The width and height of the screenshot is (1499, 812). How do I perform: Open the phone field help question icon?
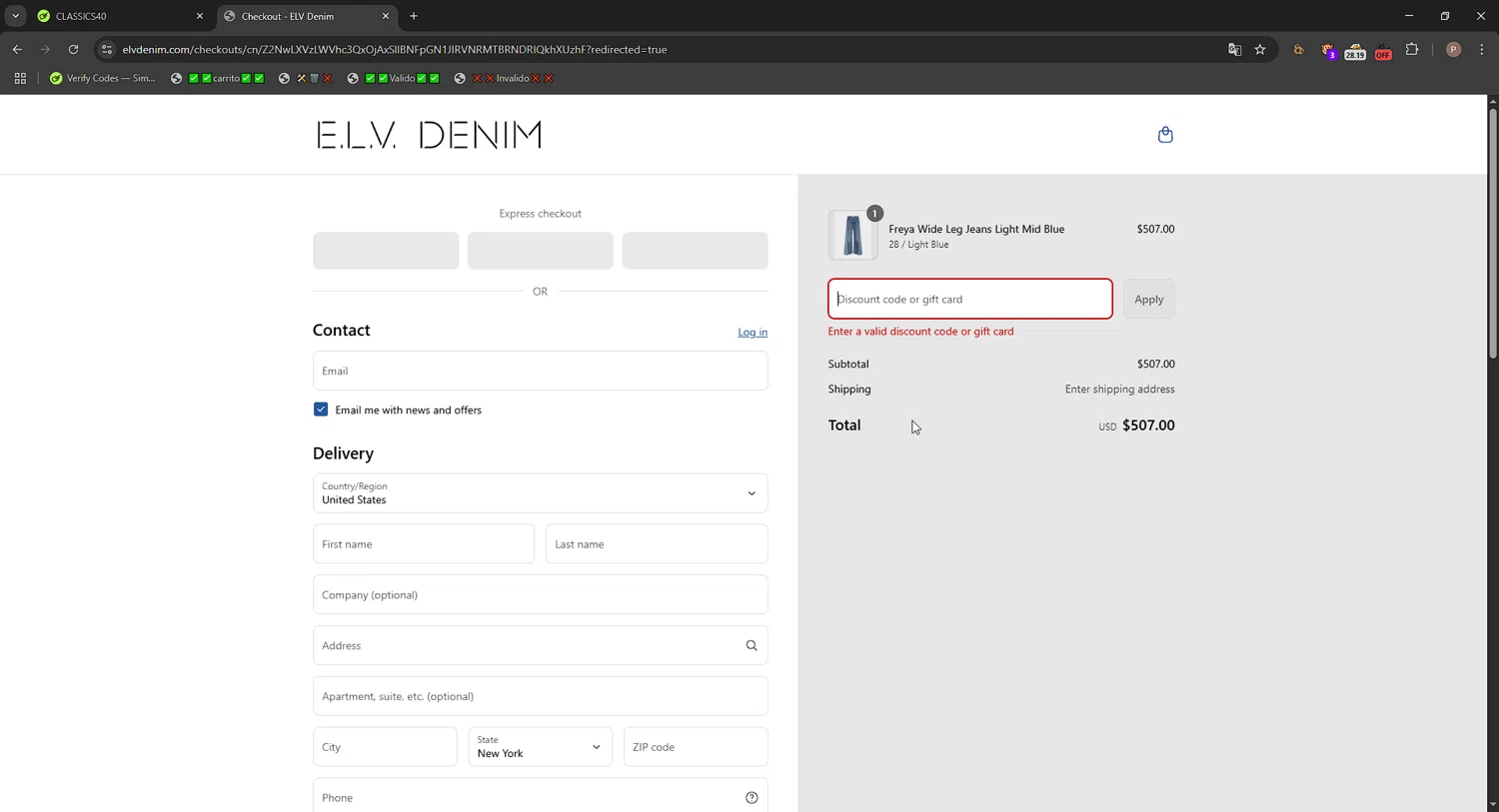[x=751, y=797]
